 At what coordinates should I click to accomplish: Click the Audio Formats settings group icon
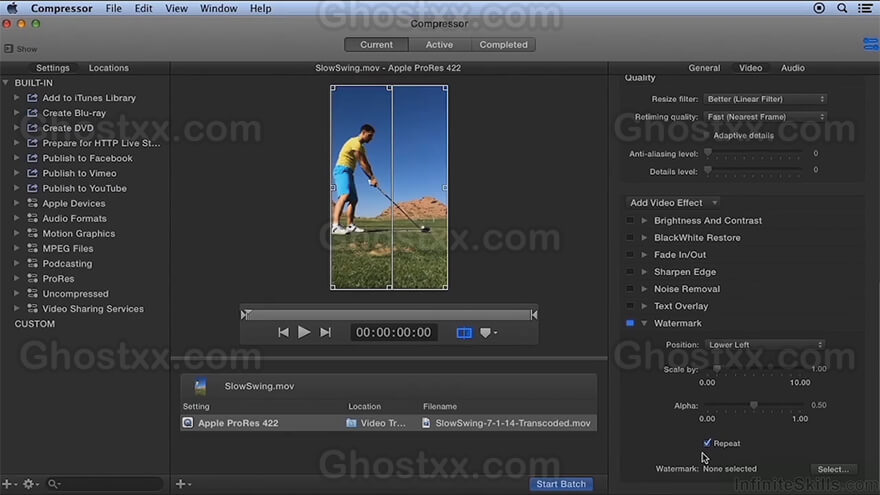point(33,218)
